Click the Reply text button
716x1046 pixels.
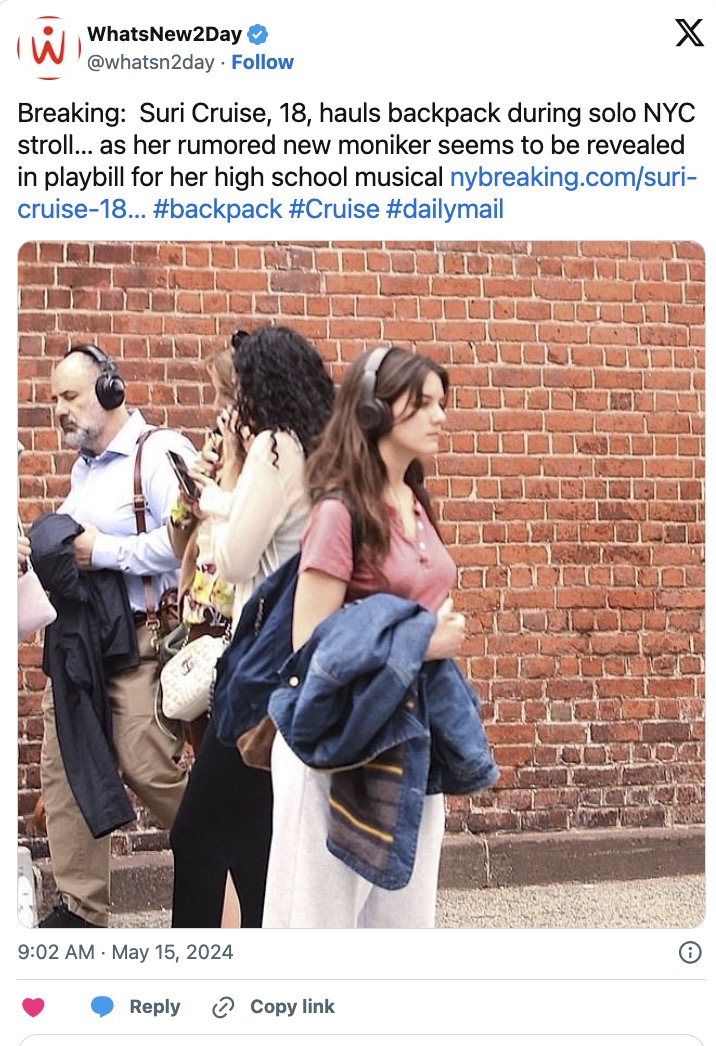click(x=155, y=1007)
